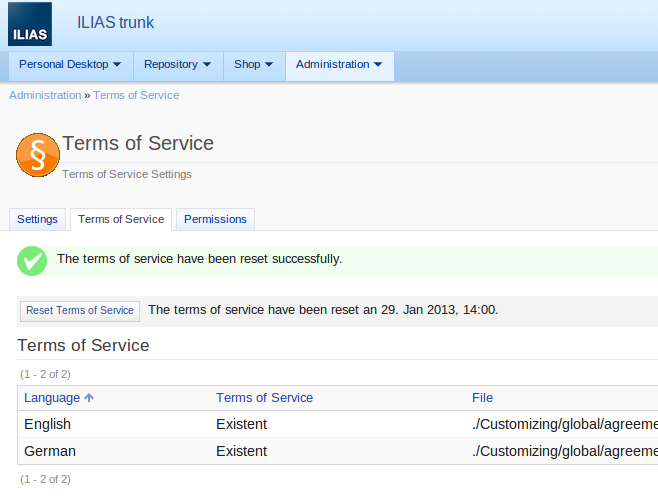Open the Permissions tab

[x=215, y=219]
